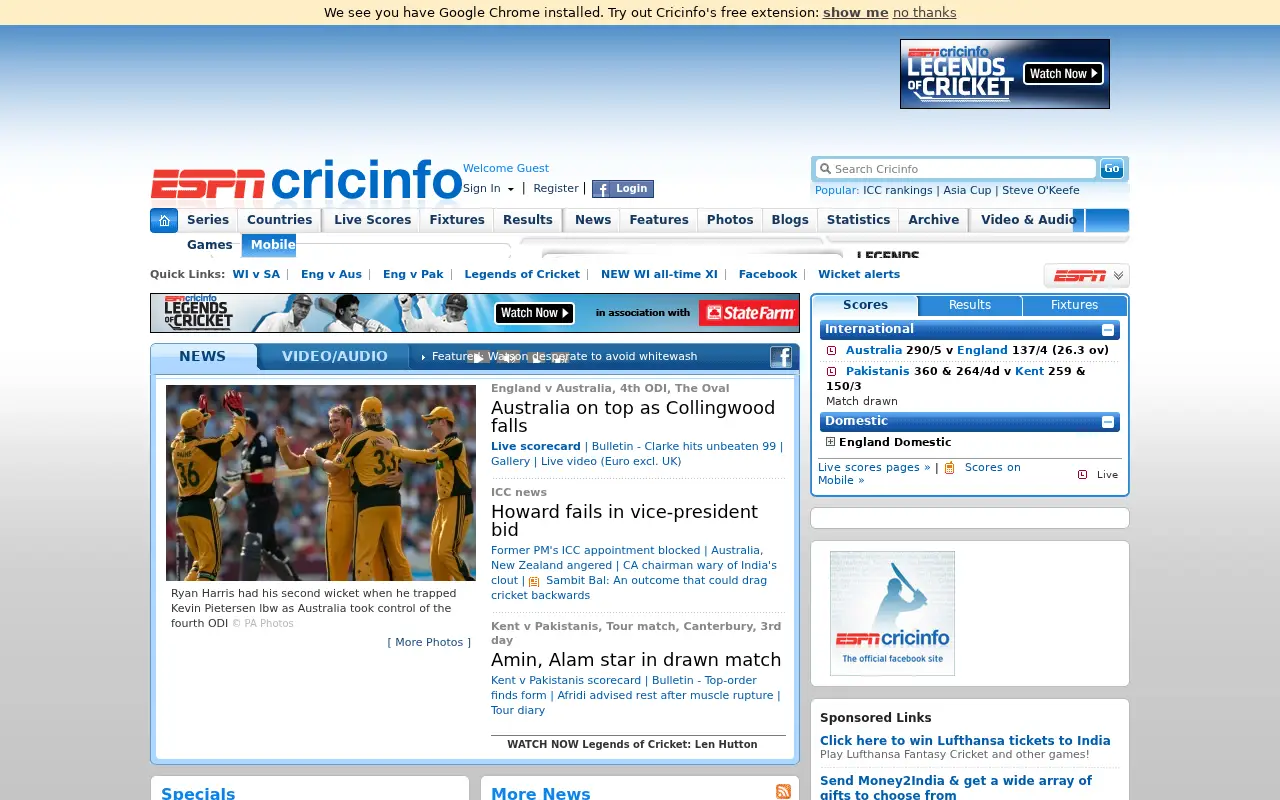Viewport: 1280px width, 800px height.
Task: Open the Blogs menu item
Action: pos(790,220)
